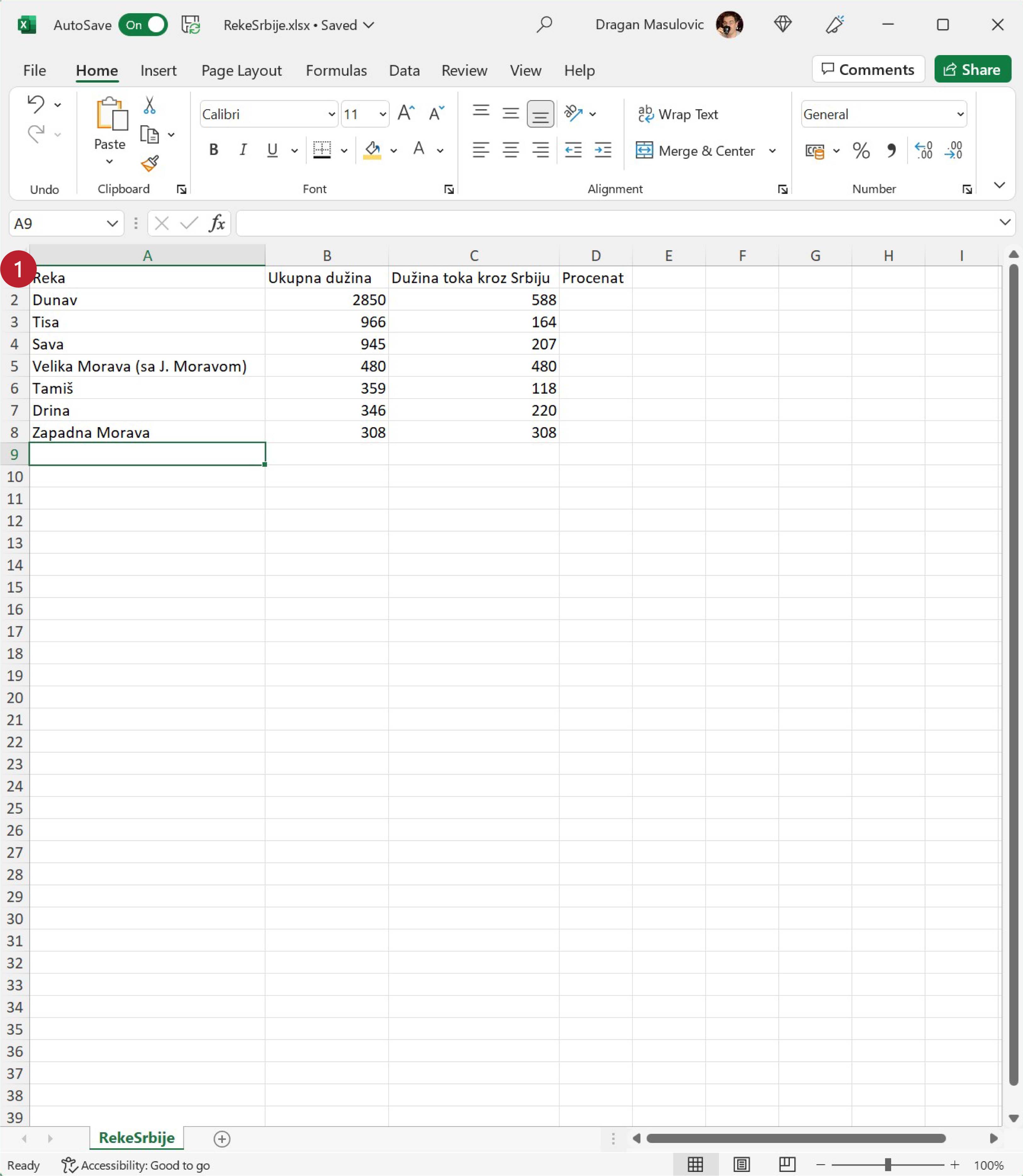Click the Center align icon
1023x1176 pixels.
click(510, 150)
